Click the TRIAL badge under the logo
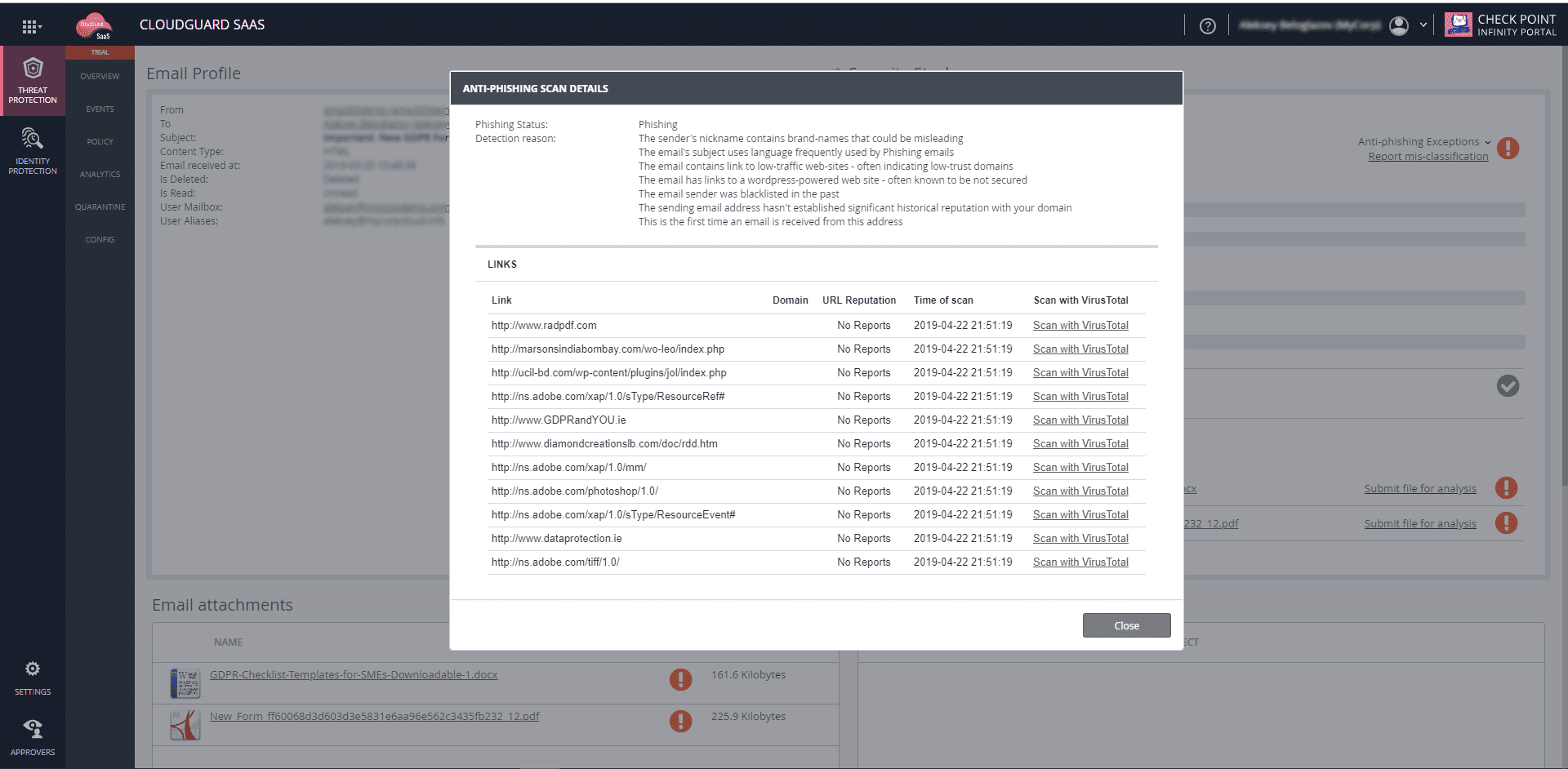The height and width of the screenshot is (769, 1568). 100,52
